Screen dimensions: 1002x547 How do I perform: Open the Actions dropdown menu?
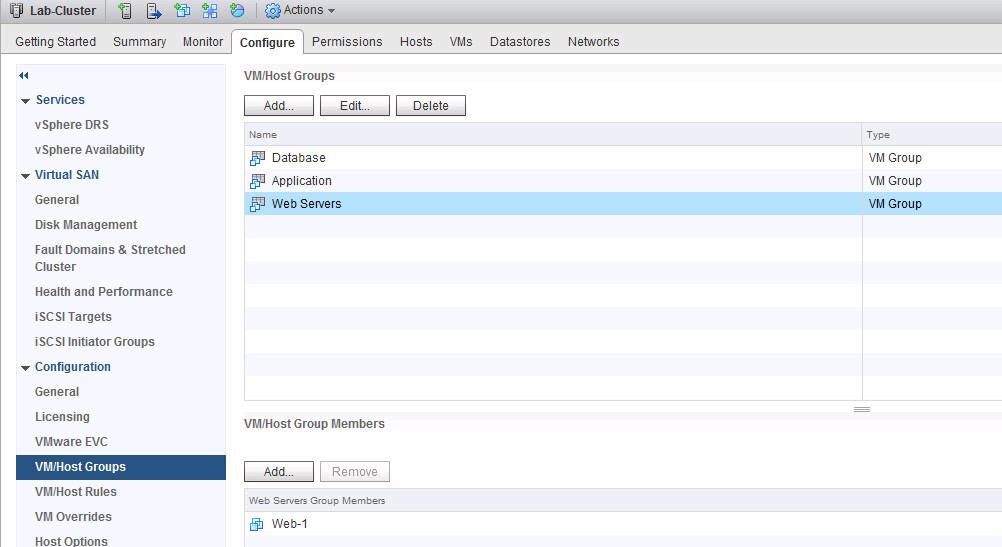[x=300, y=11]
